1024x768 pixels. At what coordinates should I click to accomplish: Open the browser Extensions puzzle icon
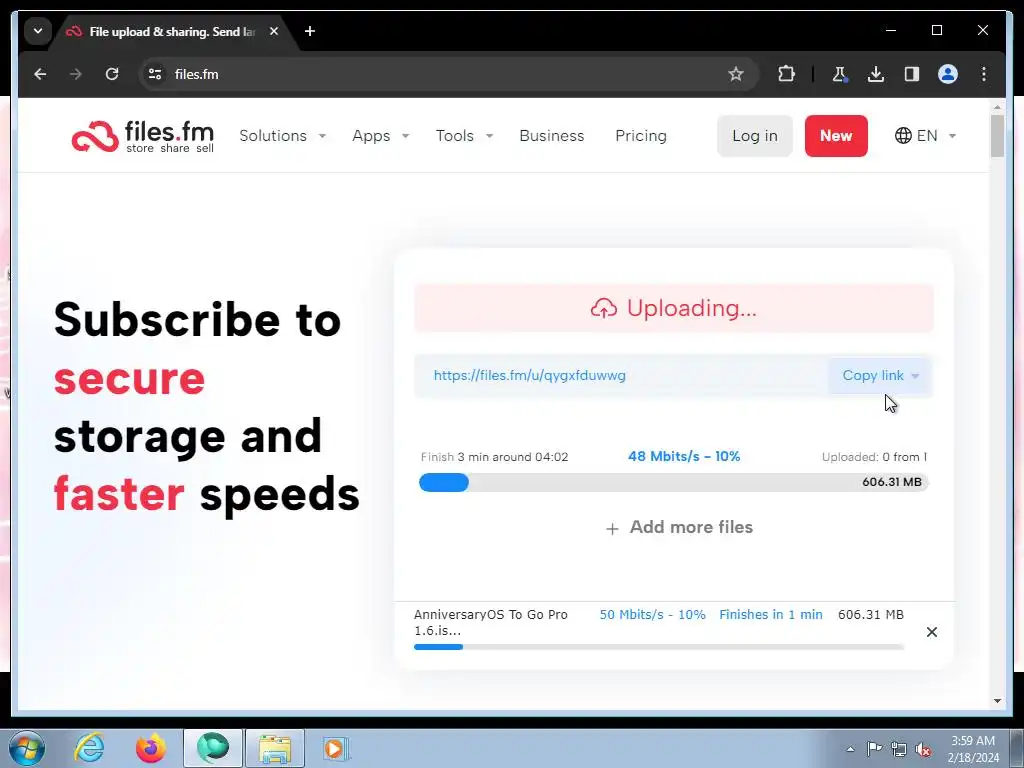[x=786, y=74]
